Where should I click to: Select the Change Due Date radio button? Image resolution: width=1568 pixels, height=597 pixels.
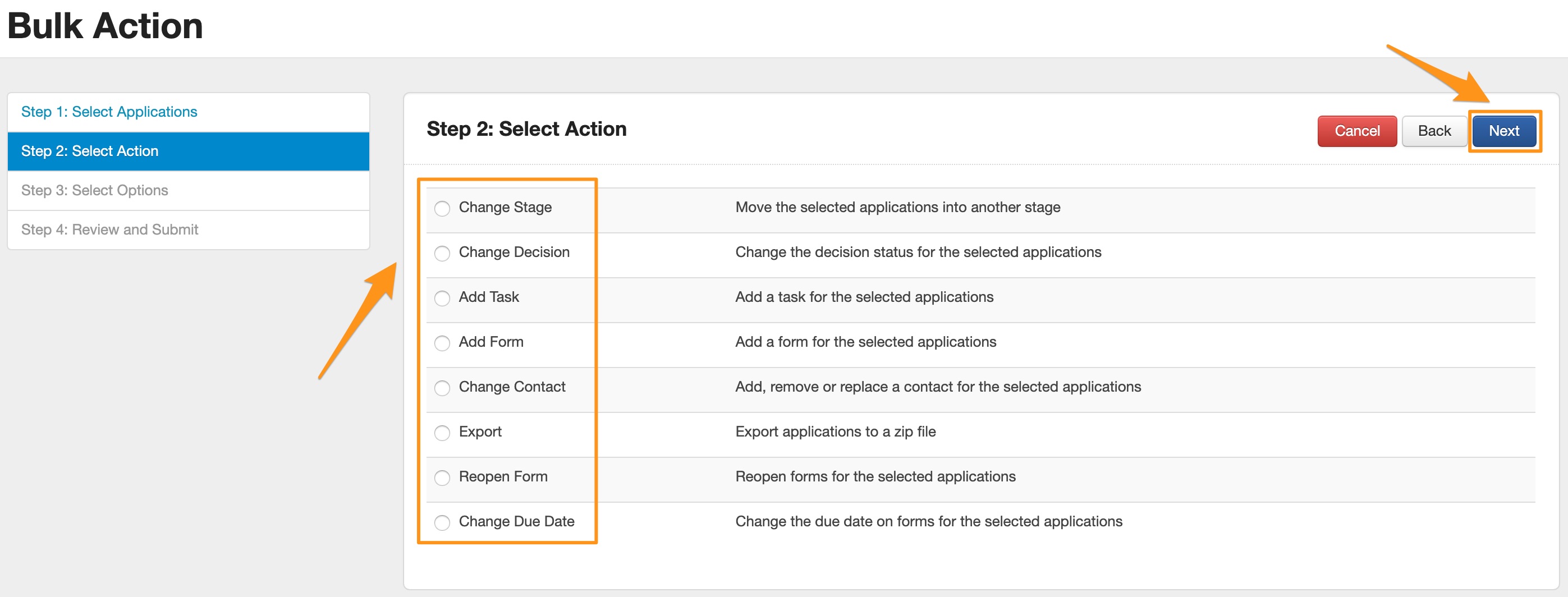[x=442, y=522]
